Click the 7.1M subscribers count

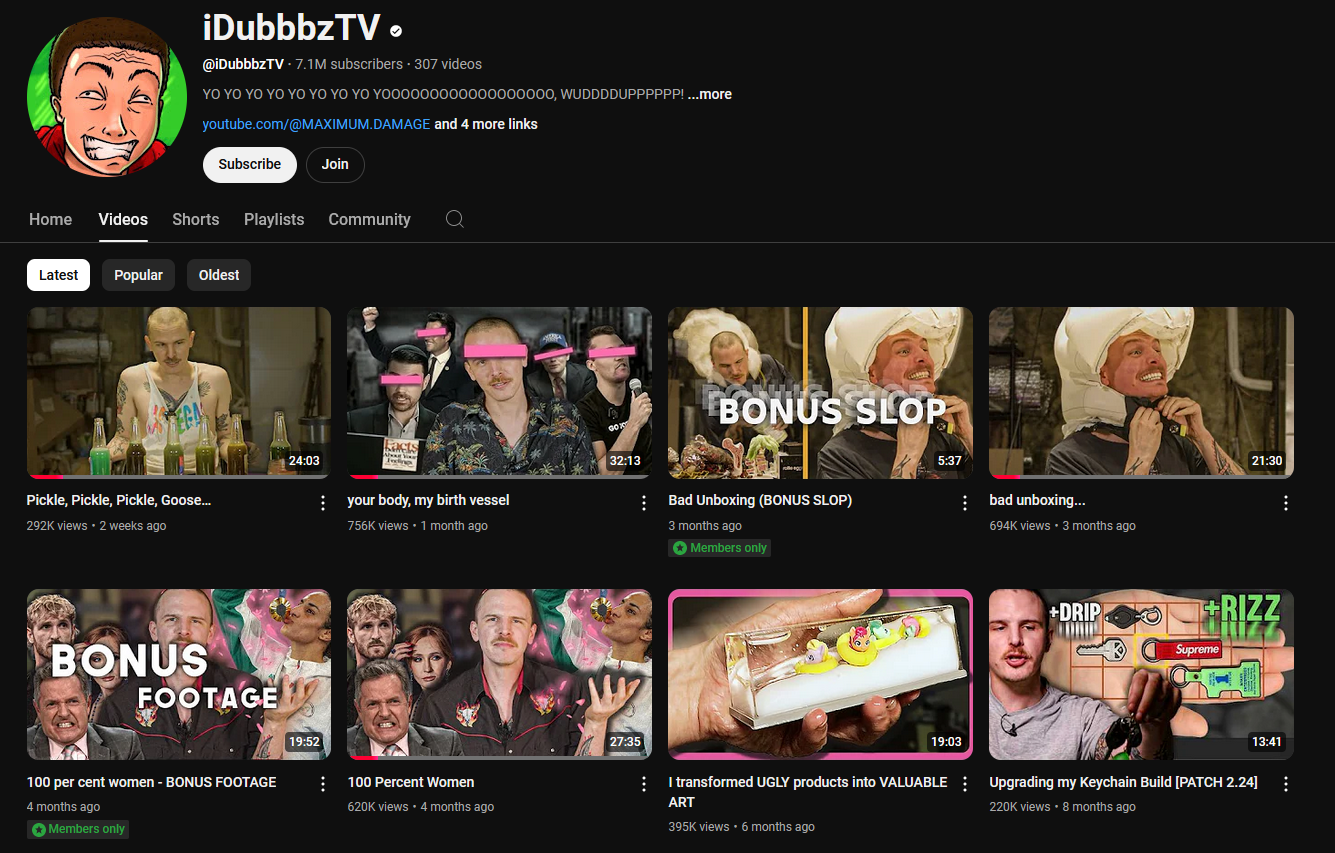click(349, 64)
